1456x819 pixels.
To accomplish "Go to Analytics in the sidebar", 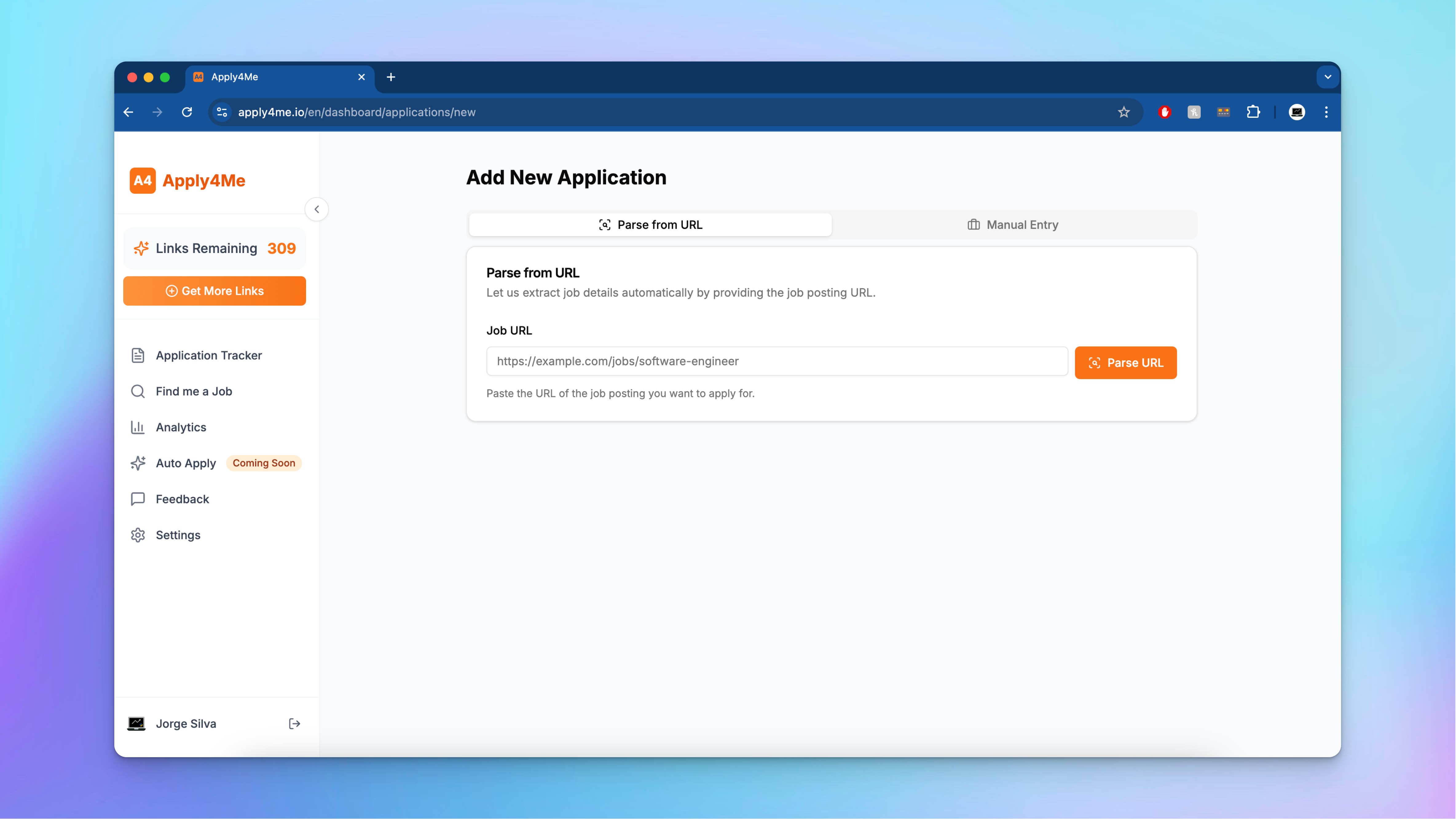I will click(x=180, y=427).
